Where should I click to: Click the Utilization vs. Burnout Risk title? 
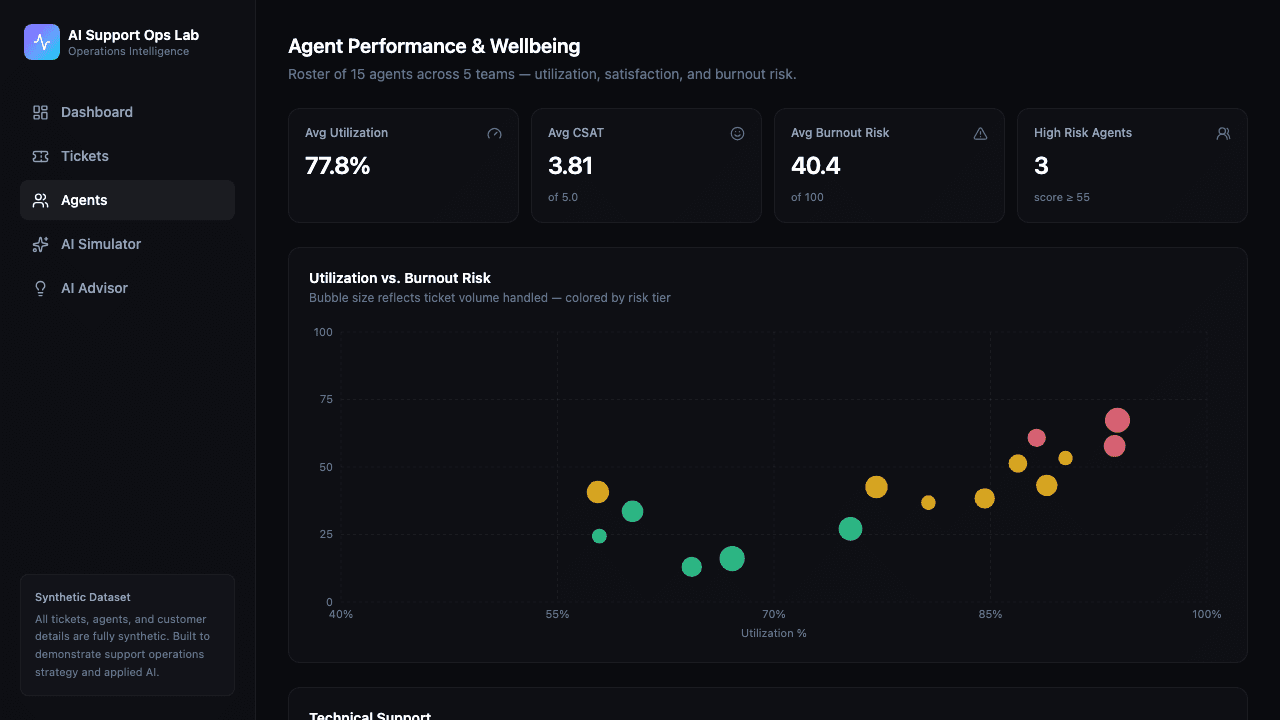(x=400, y=278)
